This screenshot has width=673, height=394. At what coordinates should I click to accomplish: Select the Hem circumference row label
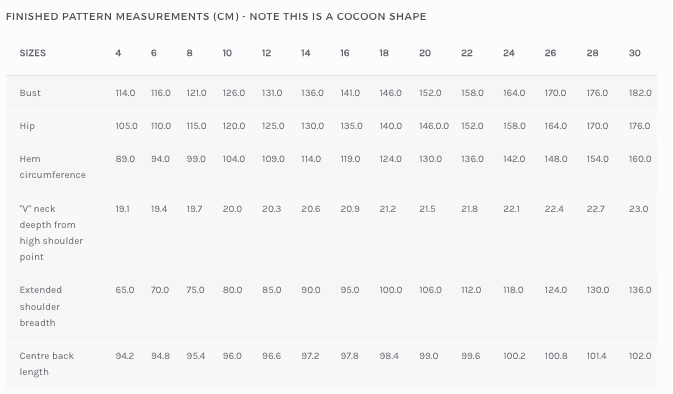point(52,167)
